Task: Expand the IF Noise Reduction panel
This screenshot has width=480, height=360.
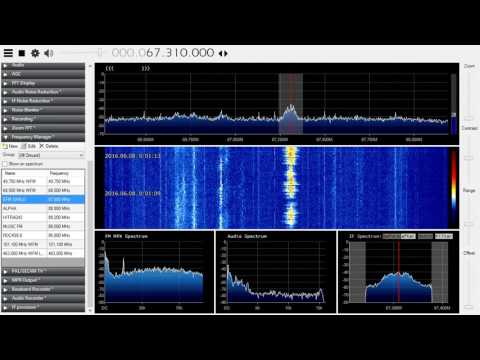Action: point(43,101)
